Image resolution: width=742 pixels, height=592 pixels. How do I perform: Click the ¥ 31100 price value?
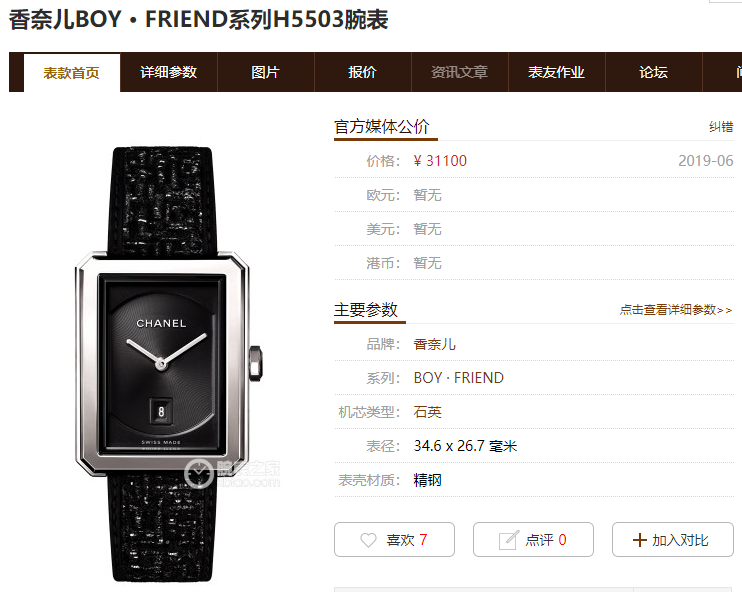point(440,161)
